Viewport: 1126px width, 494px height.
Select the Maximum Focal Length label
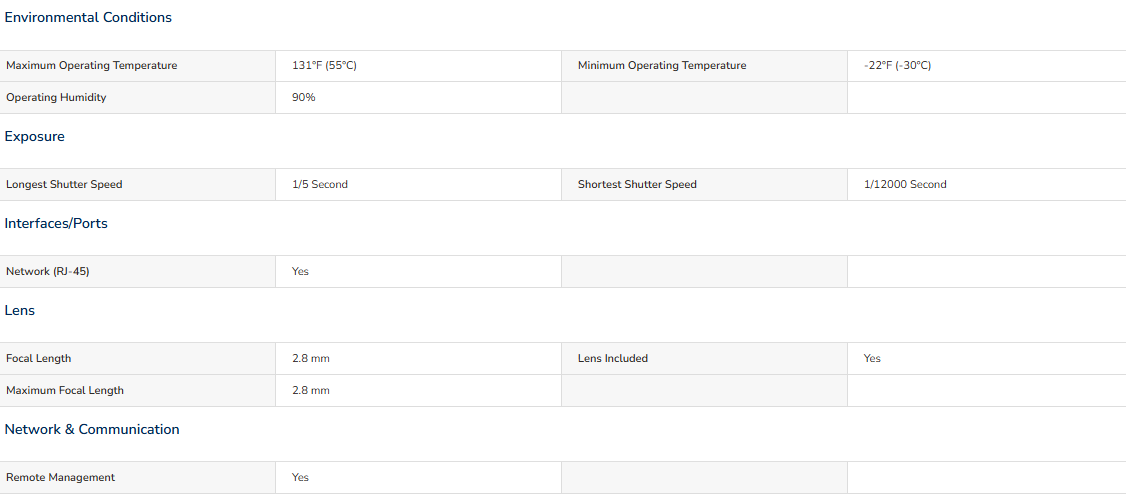click(x=65, y=391)
